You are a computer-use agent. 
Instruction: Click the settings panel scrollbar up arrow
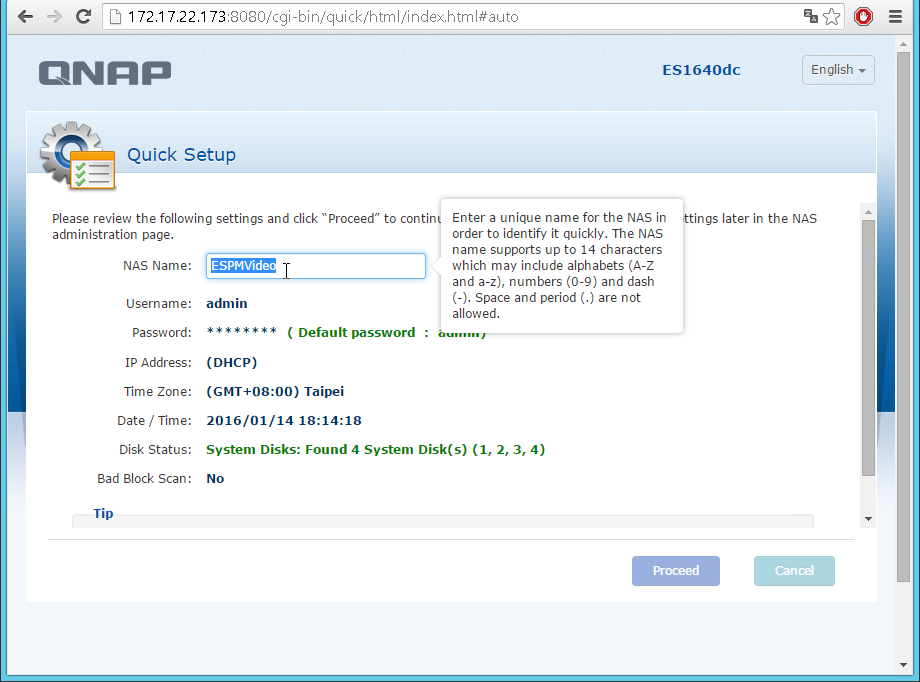(868, 211)
